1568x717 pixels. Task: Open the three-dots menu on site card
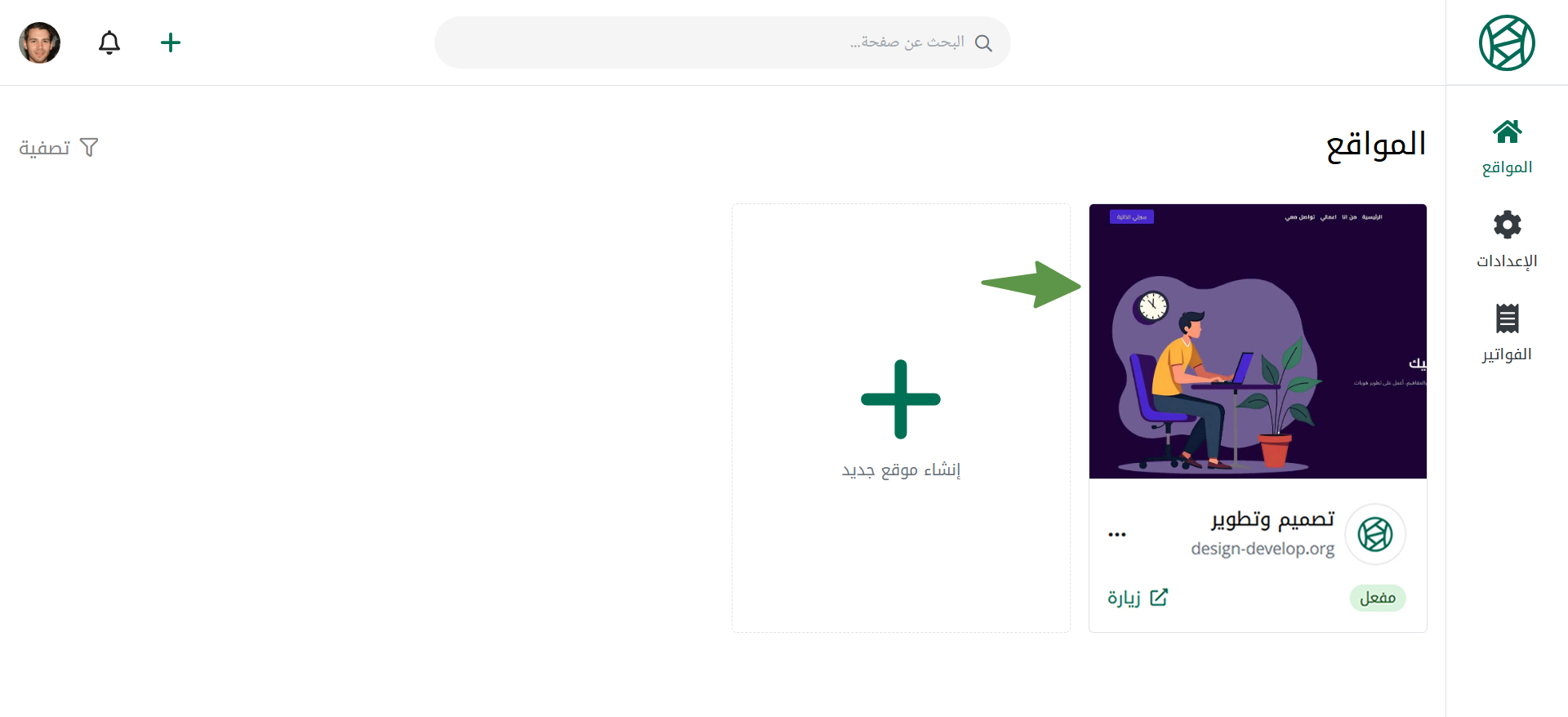point(1117,534)
